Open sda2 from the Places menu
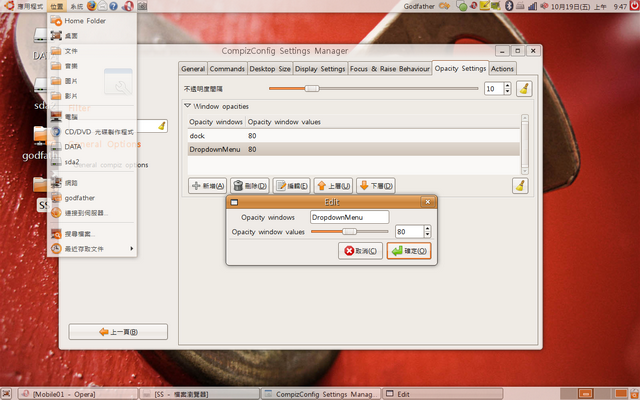Image resolution: width=640 pixels, height=400 pixels. coord(92,162)
